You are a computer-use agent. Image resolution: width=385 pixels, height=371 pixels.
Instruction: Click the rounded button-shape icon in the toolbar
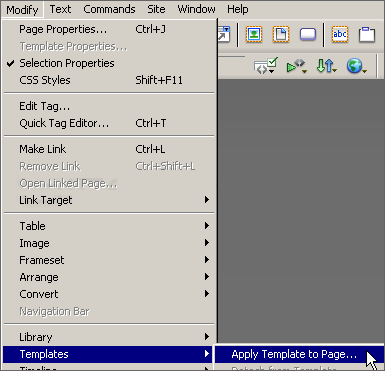308,34
